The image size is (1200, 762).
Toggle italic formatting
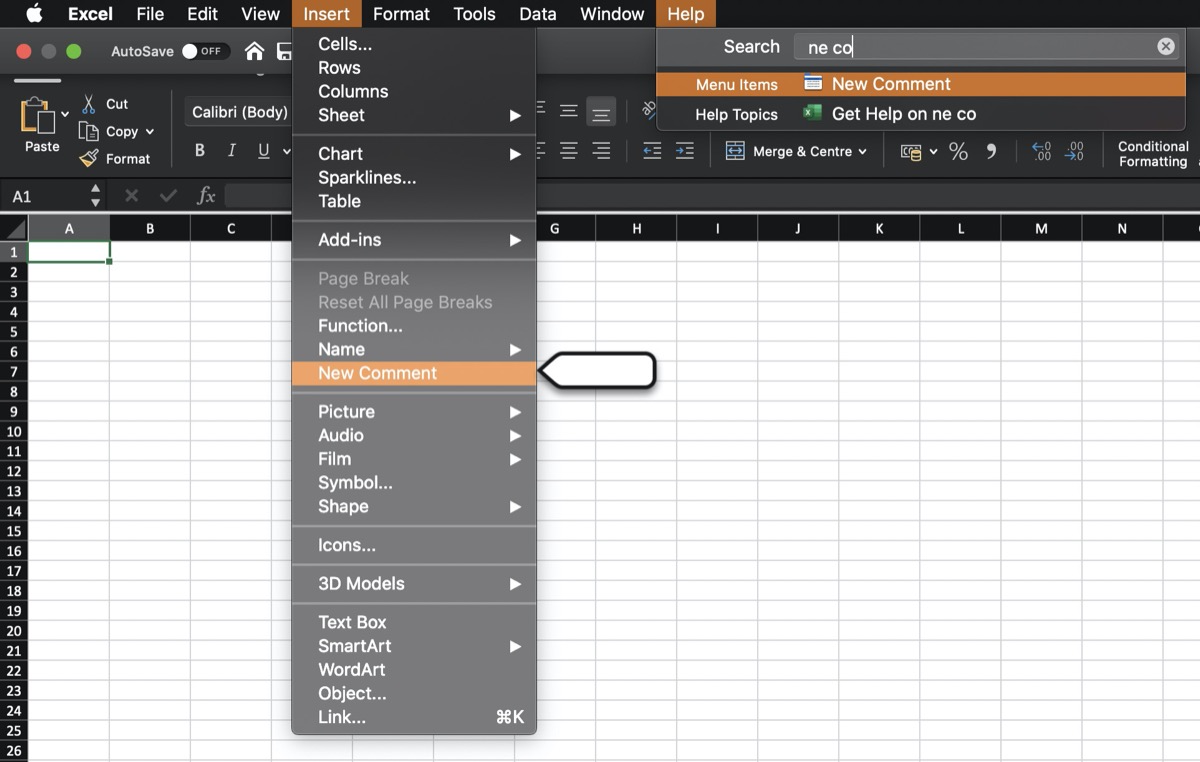(x=232, y=151)
